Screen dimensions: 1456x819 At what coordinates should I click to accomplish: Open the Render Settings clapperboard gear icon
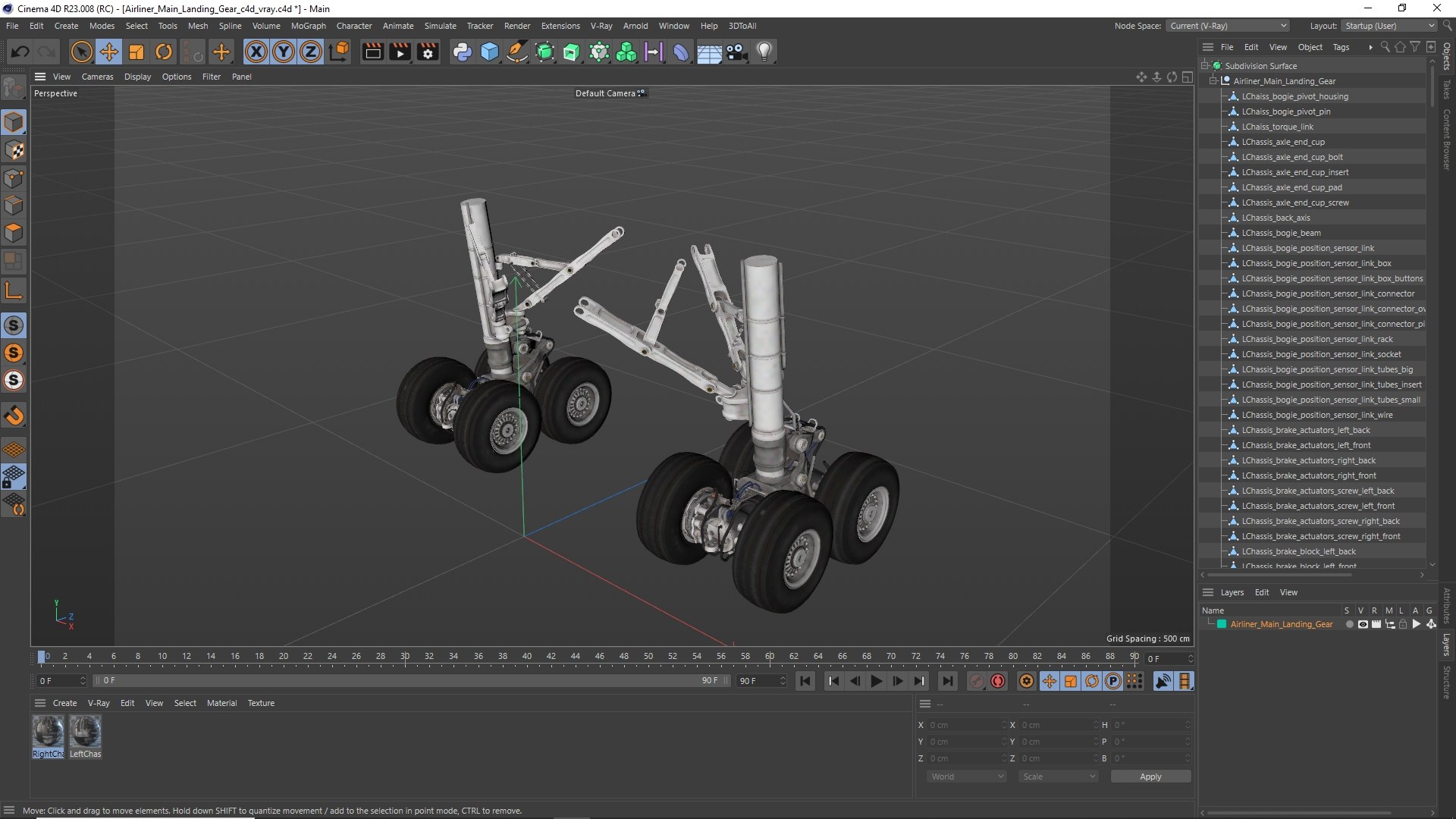pyautogui.click(x=428, y=52)
